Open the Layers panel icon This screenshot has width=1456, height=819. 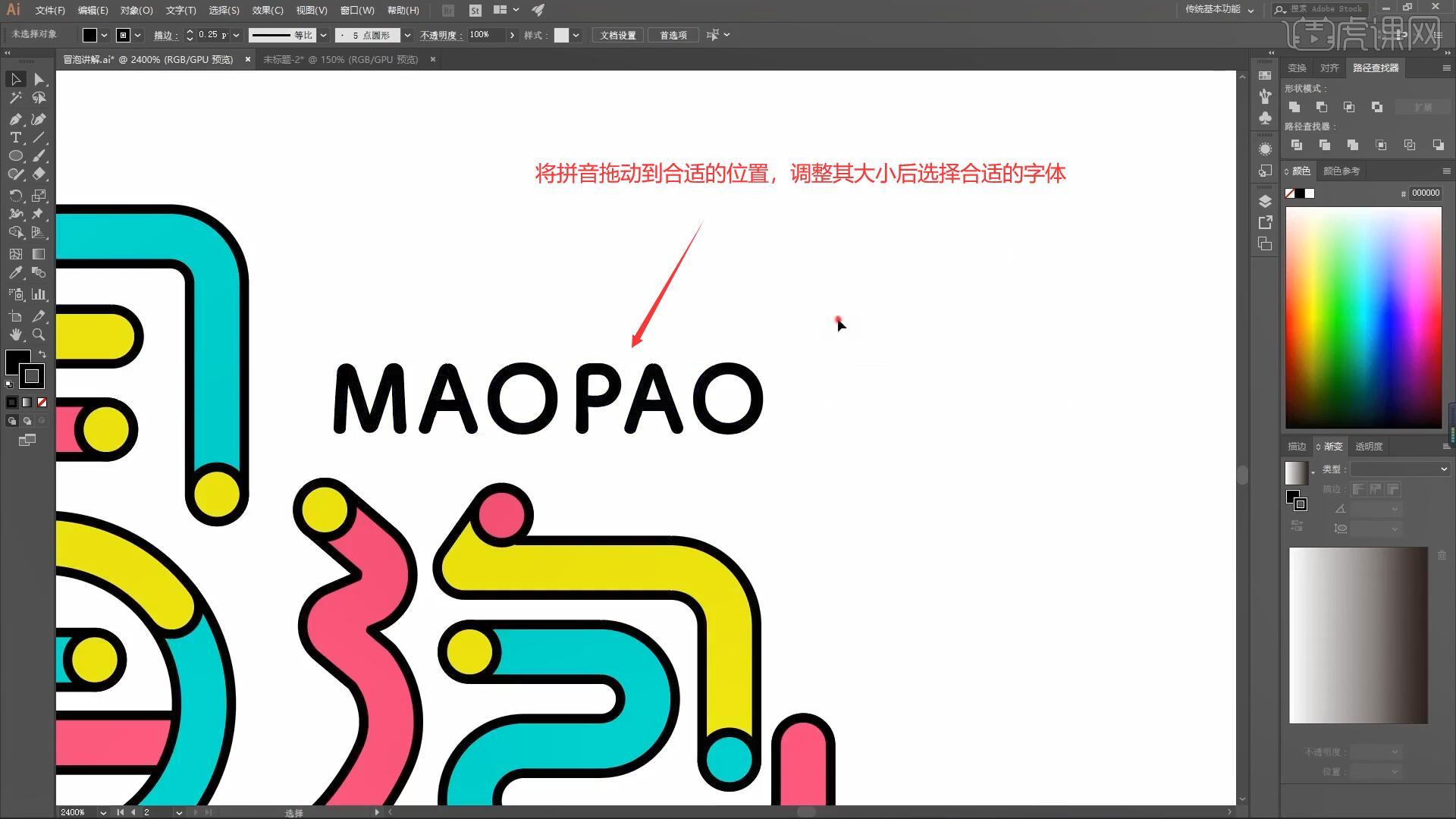click(1265, 201)
